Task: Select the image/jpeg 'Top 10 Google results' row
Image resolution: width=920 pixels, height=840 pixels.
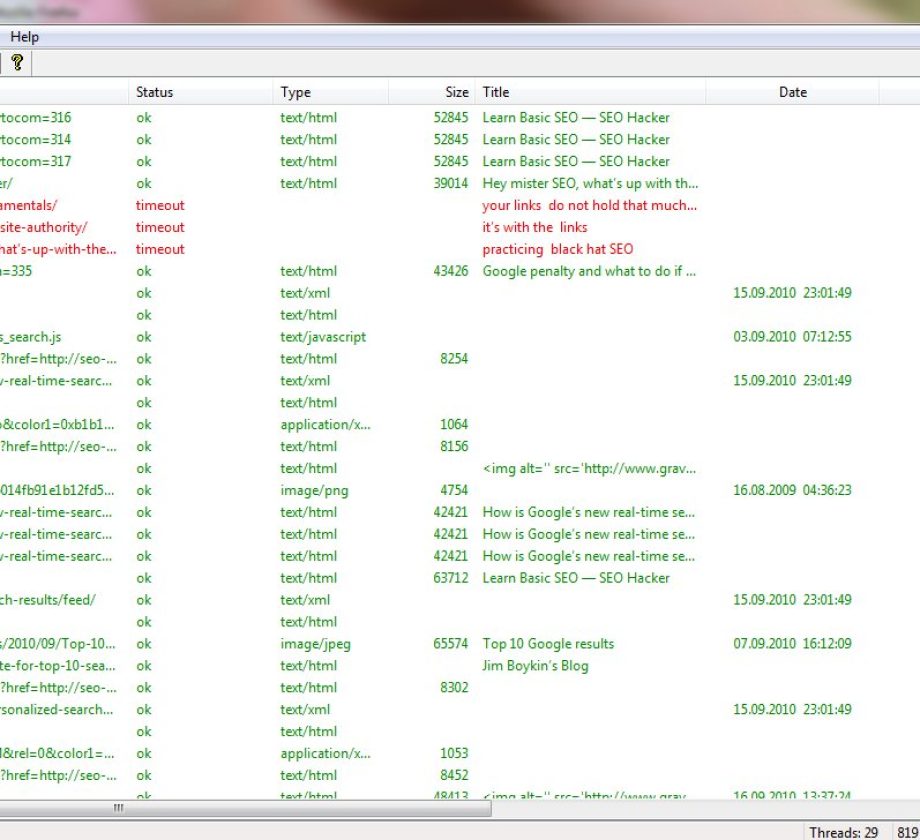Action: [548, 644]
